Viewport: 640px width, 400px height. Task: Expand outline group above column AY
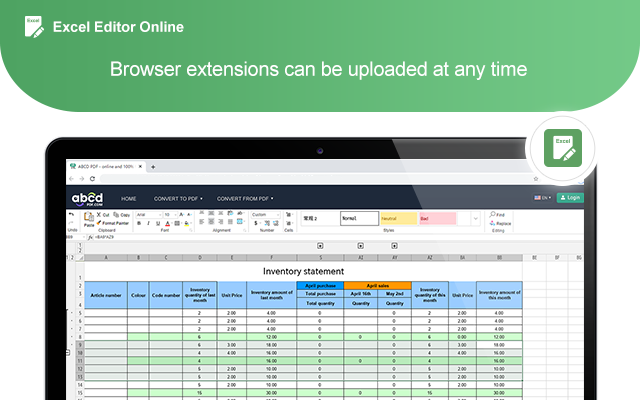tap(394, 246)
